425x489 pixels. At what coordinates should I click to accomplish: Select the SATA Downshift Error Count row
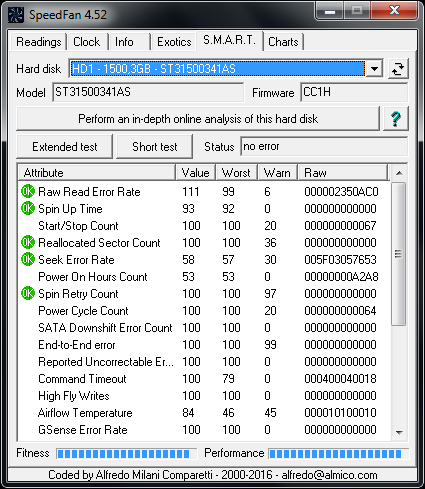(204, 328)
